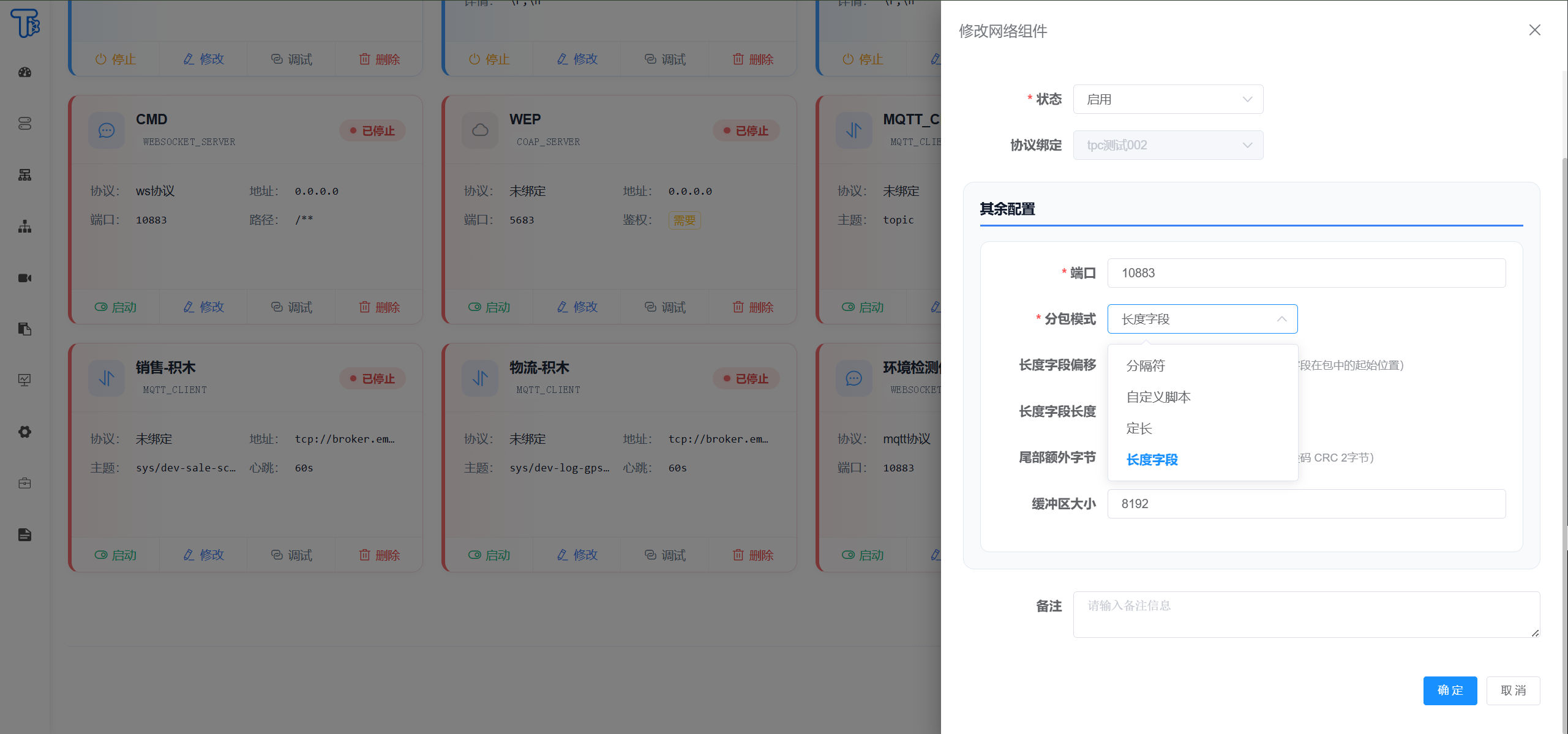Edit the 物流-积木 component via 修改
1568x734 pixels.
(x=577, y=555)
